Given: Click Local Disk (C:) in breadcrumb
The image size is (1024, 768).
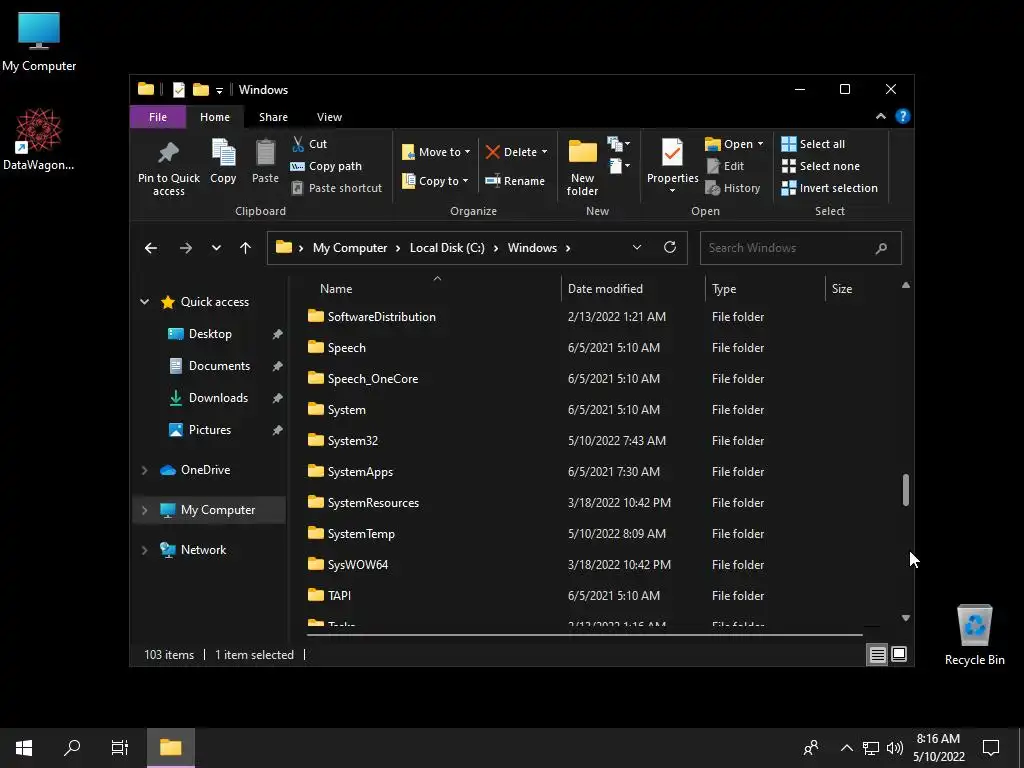Looking at the screenshot, I should (447, 248).
